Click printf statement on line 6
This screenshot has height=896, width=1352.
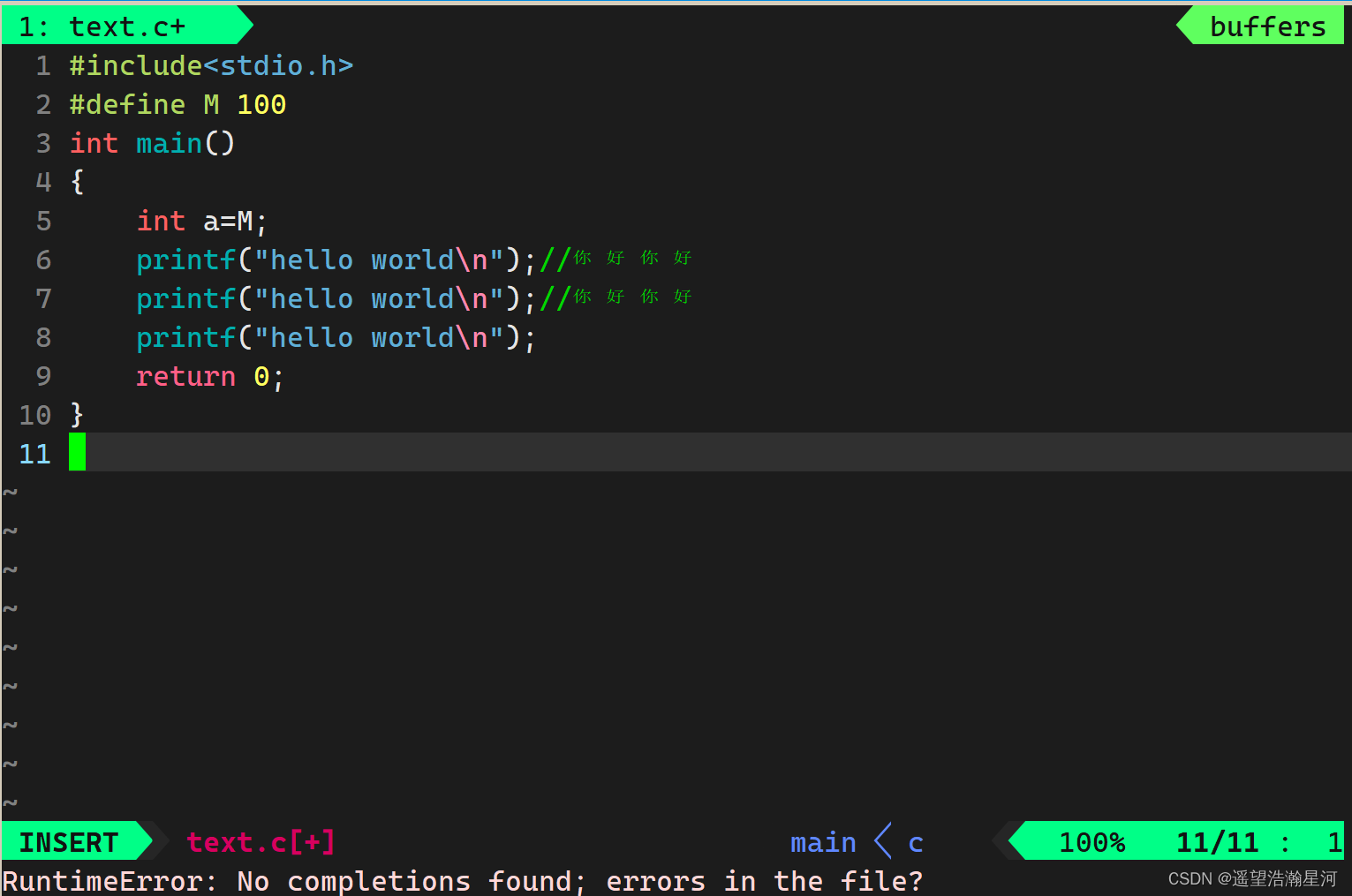[336, 260]
